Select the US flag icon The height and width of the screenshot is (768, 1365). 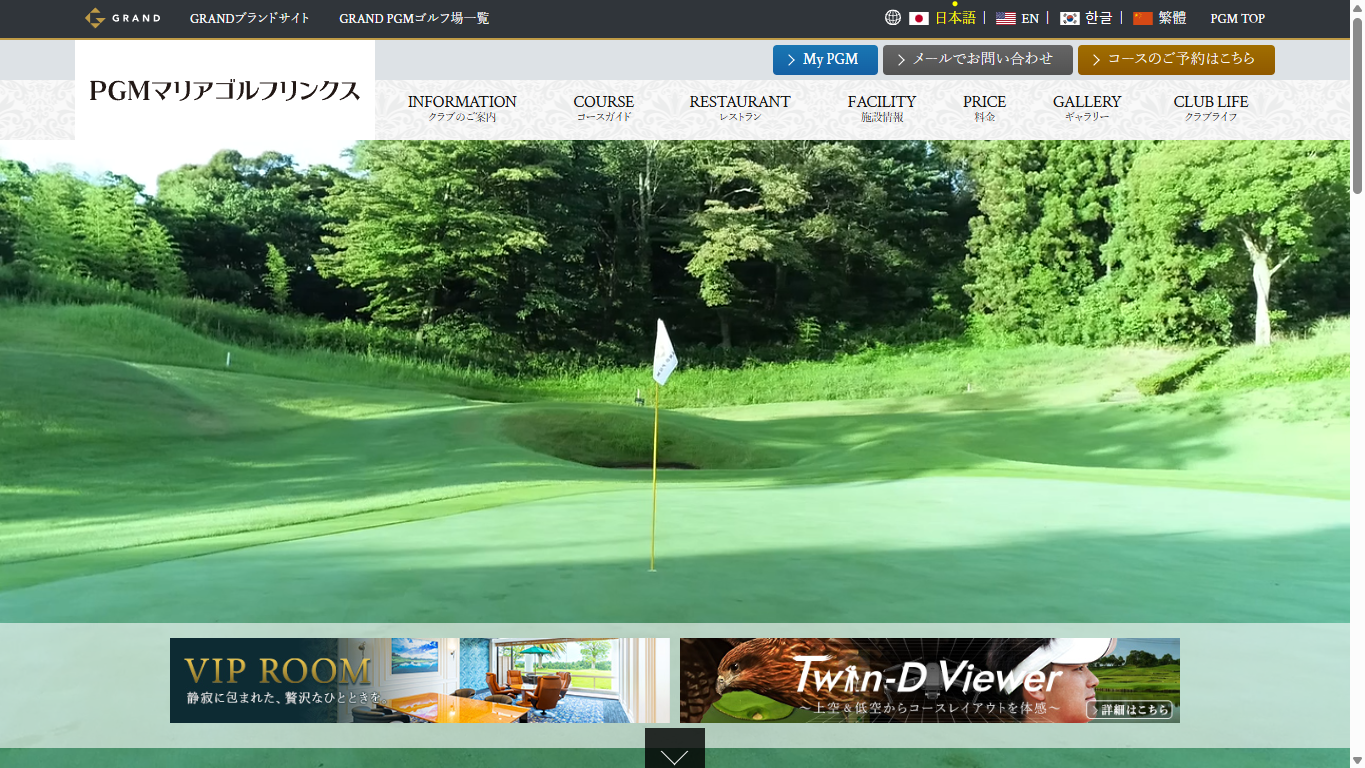1006,18
